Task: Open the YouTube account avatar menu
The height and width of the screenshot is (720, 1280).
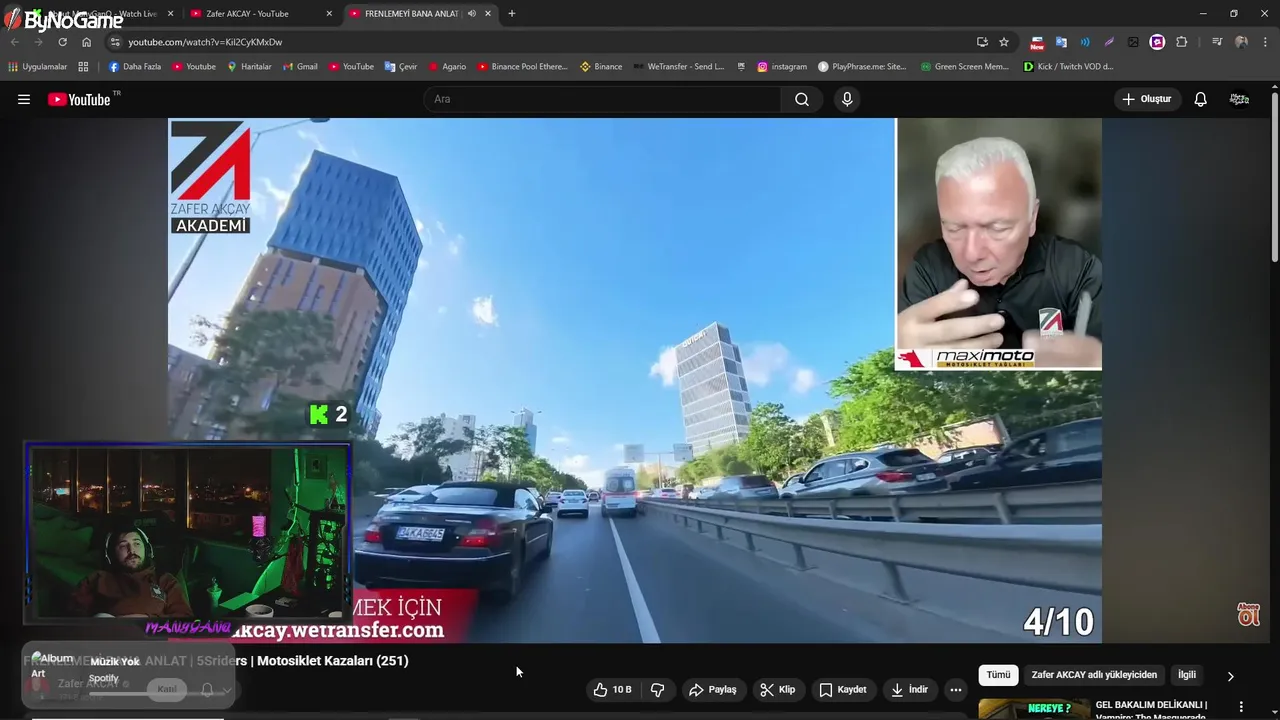Action: coord(1239,99)
